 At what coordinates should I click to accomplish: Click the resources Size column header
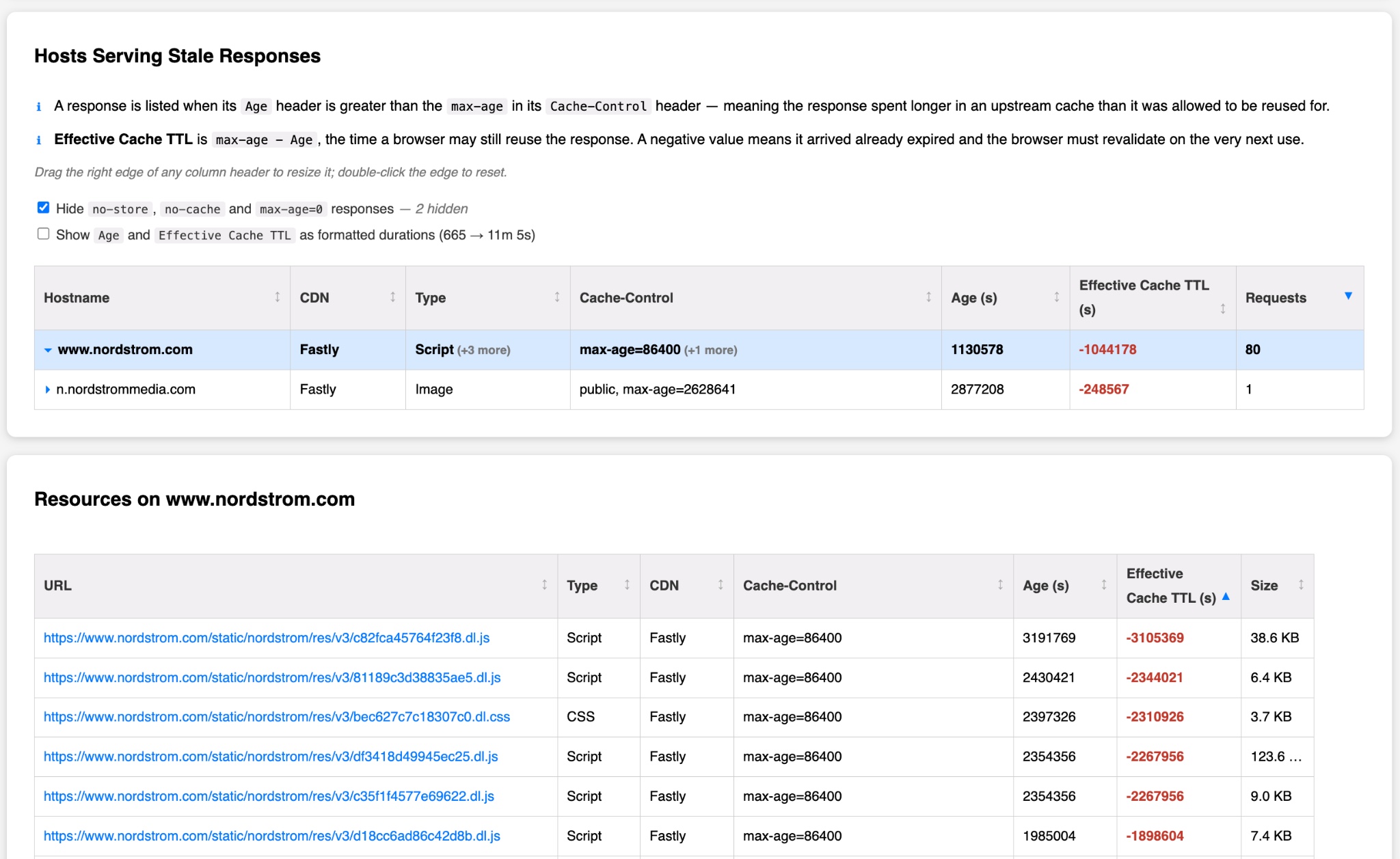coord(1277,586)
